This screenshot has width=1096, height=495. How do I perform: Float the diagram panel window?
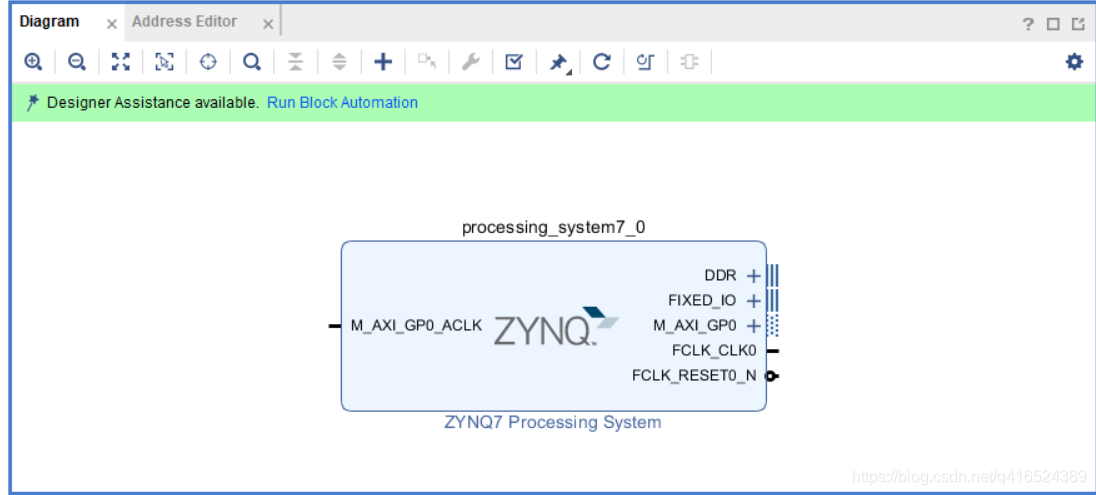[1078, 24]
